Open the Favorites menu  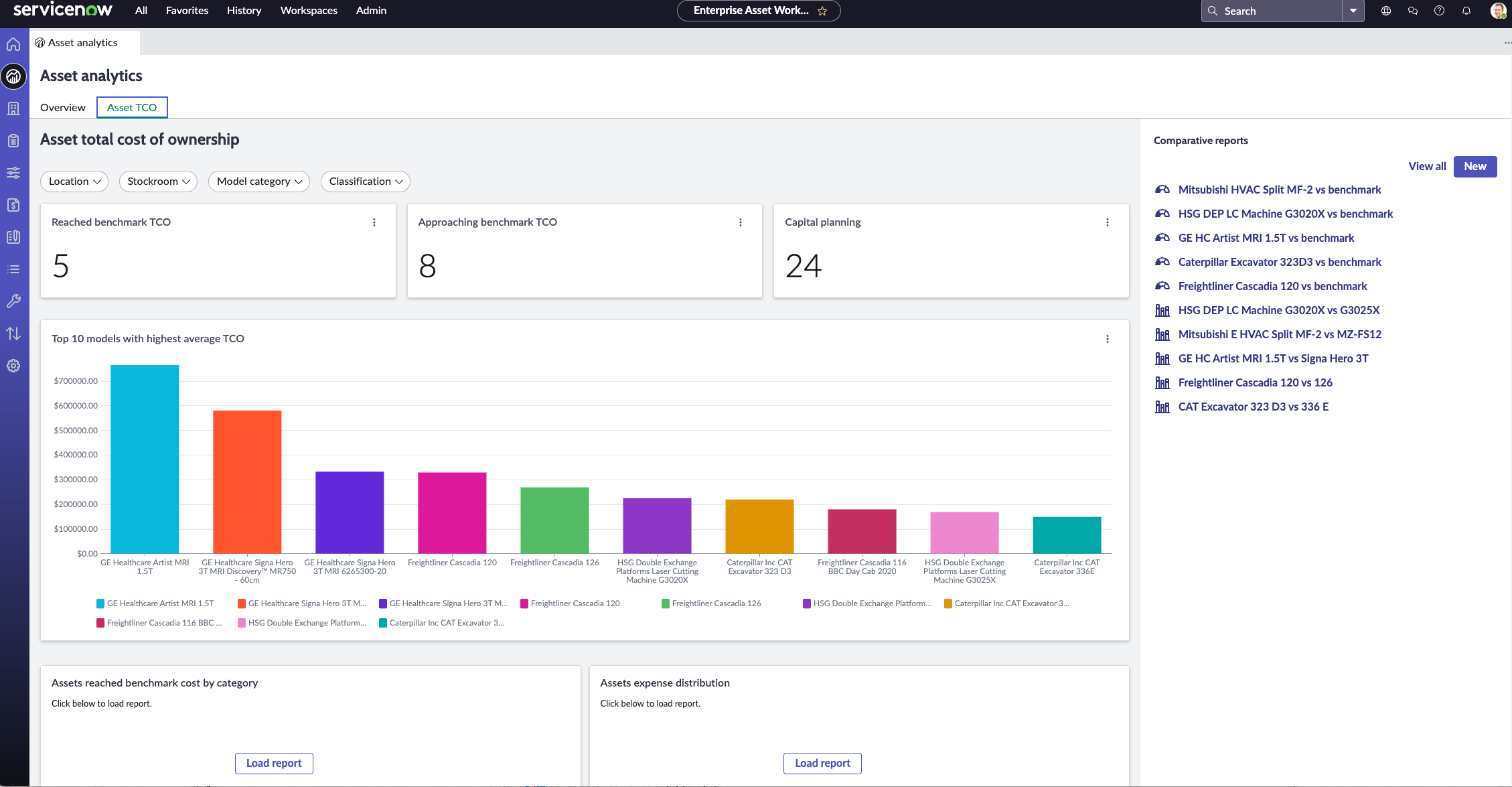pos(187,11)
